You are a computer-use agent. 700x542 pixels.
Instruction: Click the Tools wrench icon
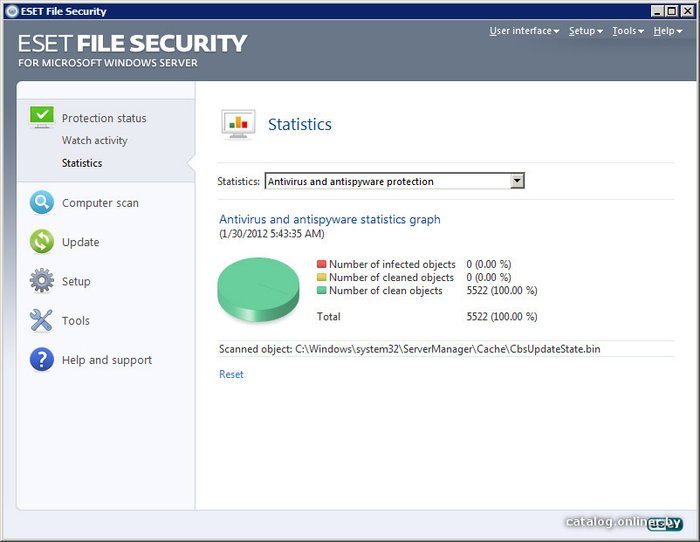(41, 321)
